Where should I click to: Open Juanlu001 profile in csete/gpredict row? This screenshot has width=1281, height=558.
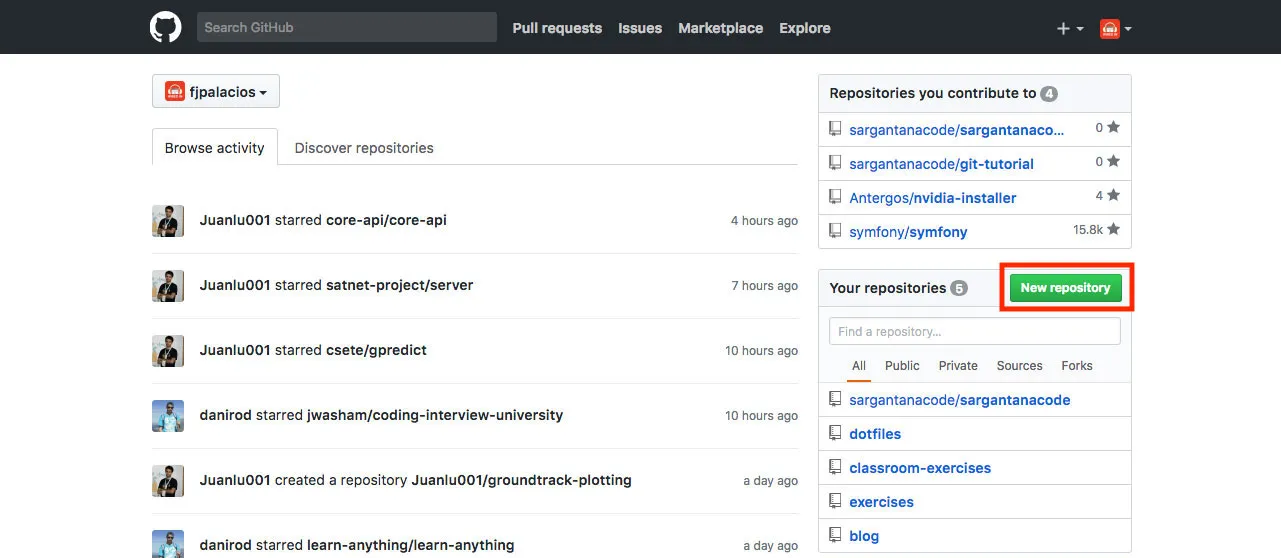click(235, 350)
